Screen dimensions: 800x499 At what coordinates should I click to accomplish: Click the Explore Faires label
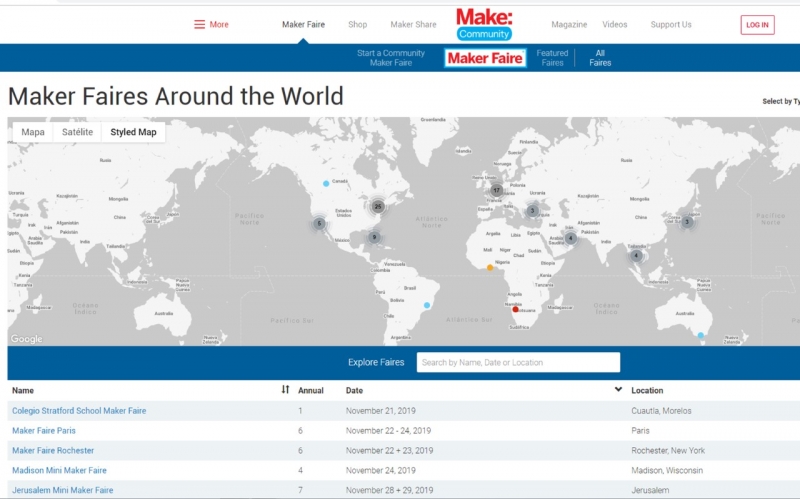click(376, 362)
